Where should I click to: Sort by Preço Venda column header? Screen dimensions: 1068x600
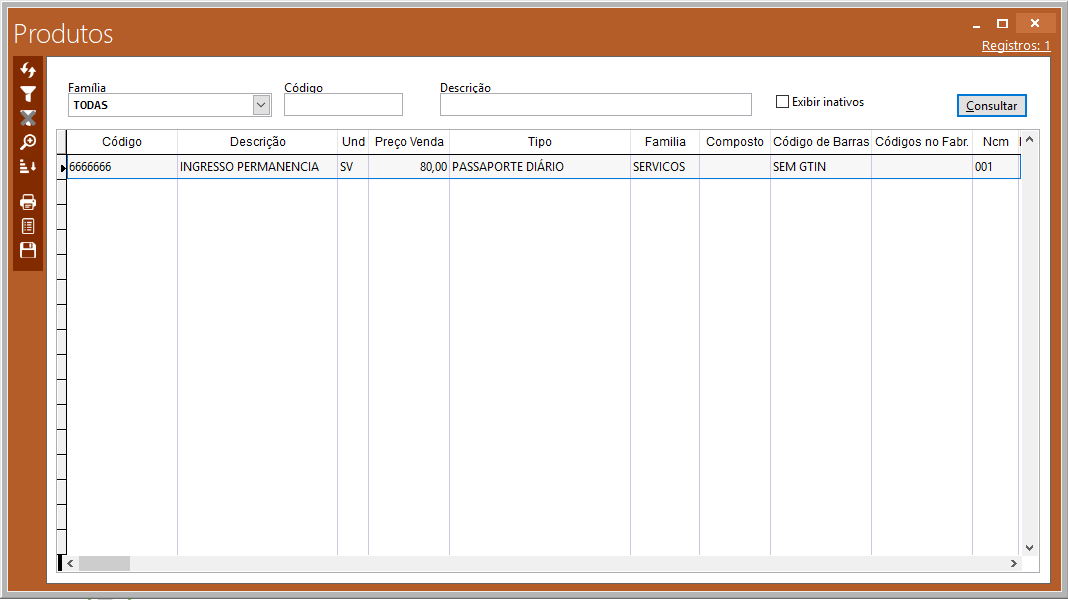point(409,142)
